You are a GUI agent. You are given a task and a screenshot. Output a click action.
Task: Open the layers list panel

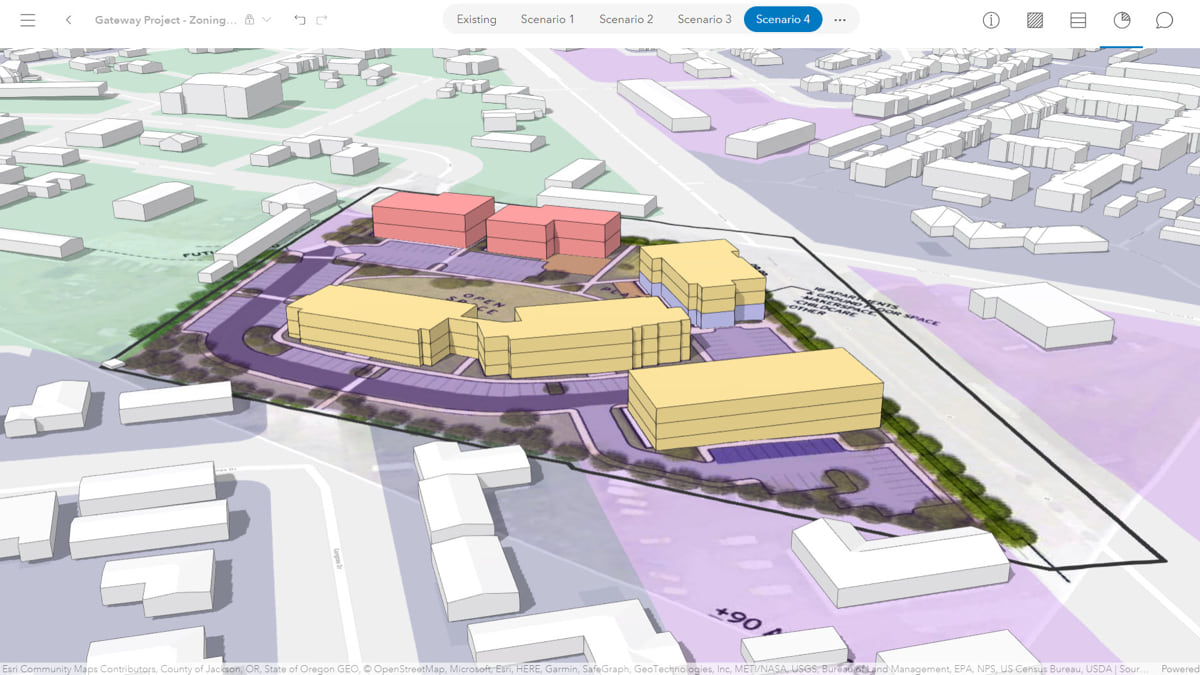tap(1078, 20)
